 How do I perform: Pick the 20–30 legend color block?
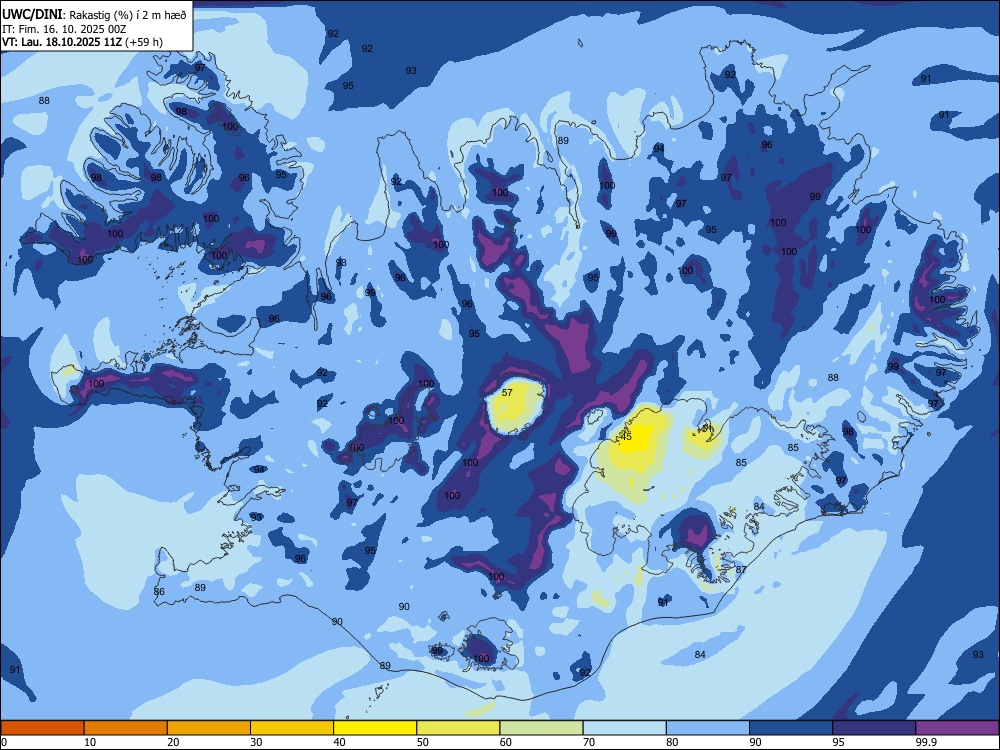[x=209, y=728]
